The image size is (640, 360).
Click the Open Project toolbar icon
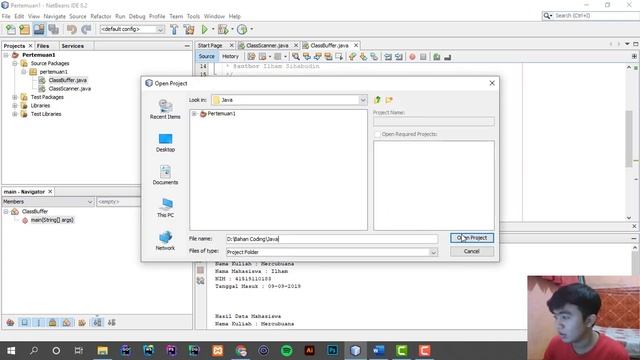coord(39,29)
